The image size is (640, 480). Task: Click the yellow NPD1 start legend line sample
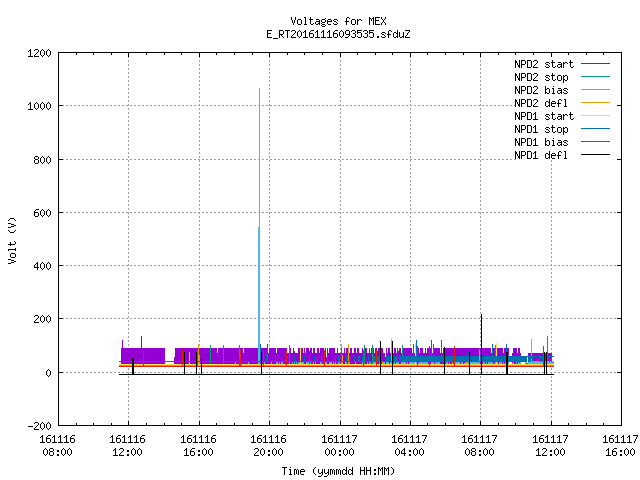[x=595, y=116]
